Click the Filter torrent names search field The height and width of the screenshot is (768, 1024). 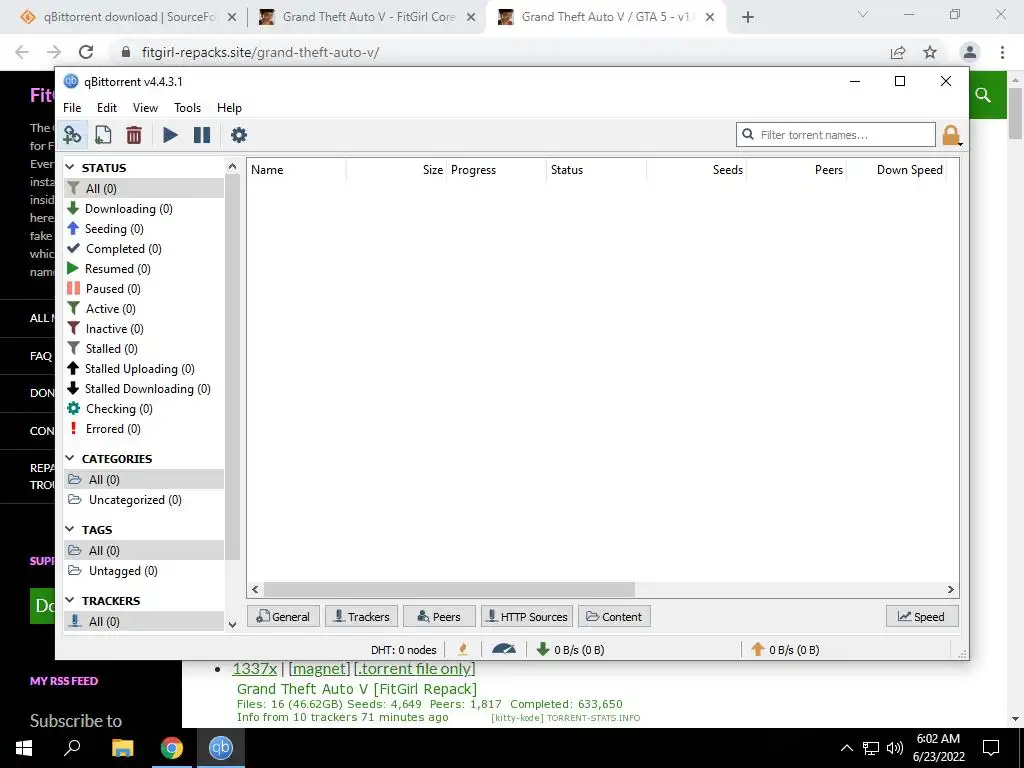[836, 135]
